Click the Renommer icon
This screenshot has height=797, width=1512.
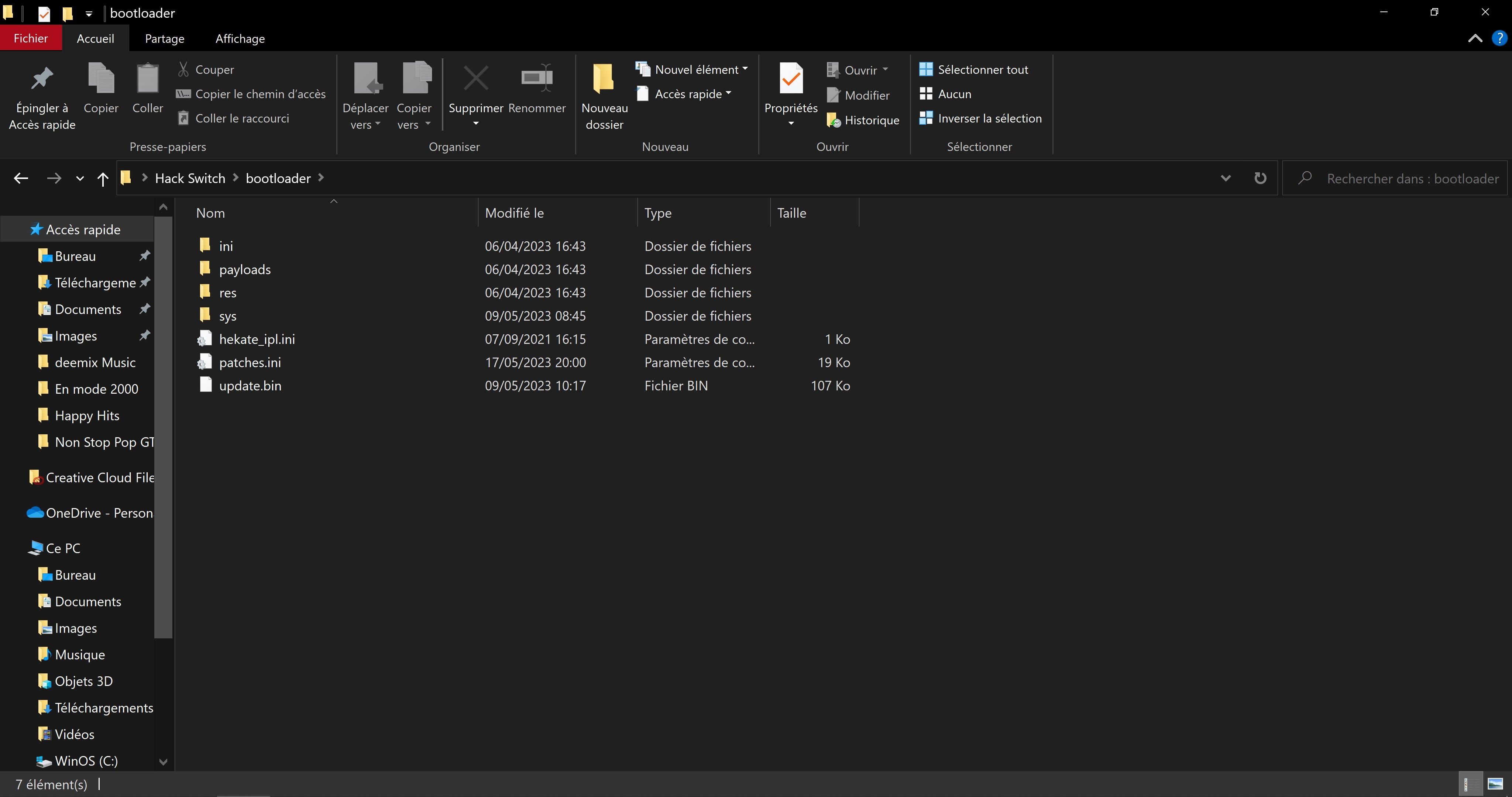[x=536, y=78]
